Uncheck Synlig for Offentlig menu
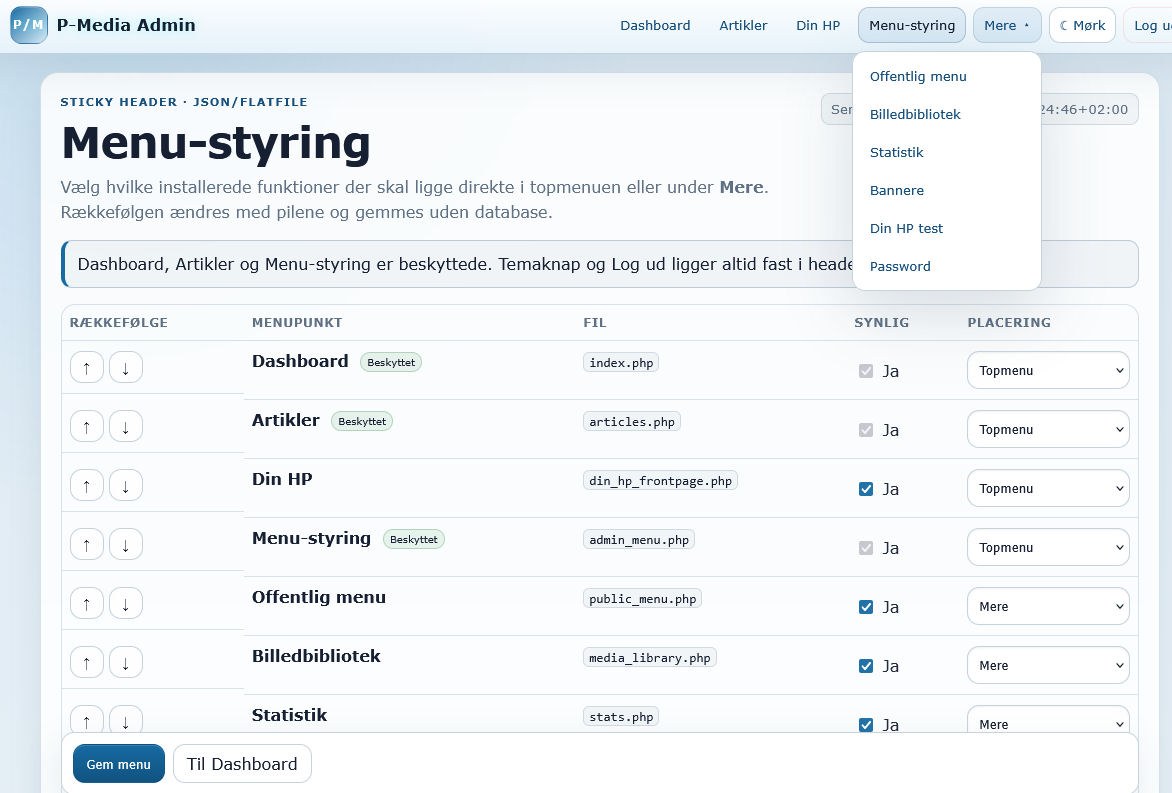The height and width of the screenshot is (793, 1172). pos(866,607)
